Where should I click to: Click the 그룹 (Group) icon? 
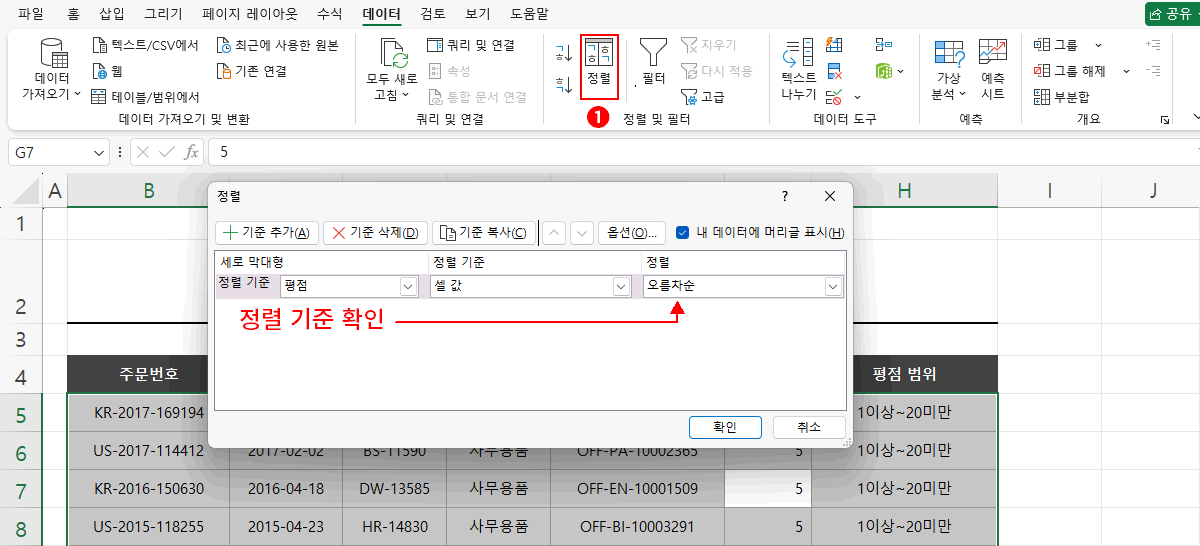(x=1042, y=45)
